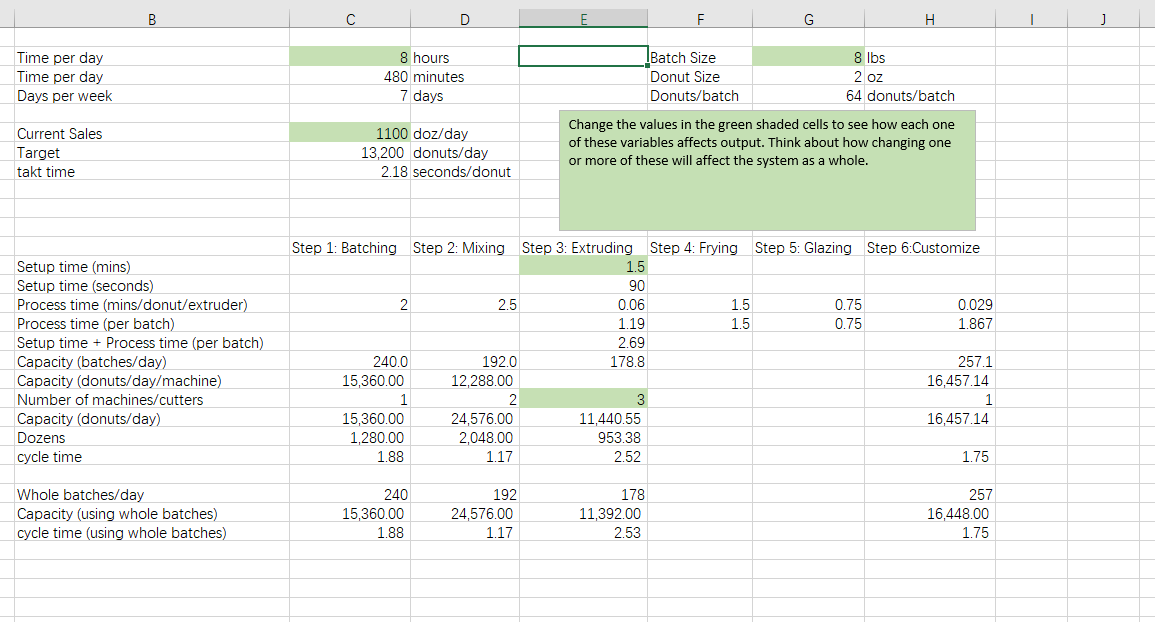Select column B header
The height and width of the screenshot is (622, 1155).
tap(152, 18)
